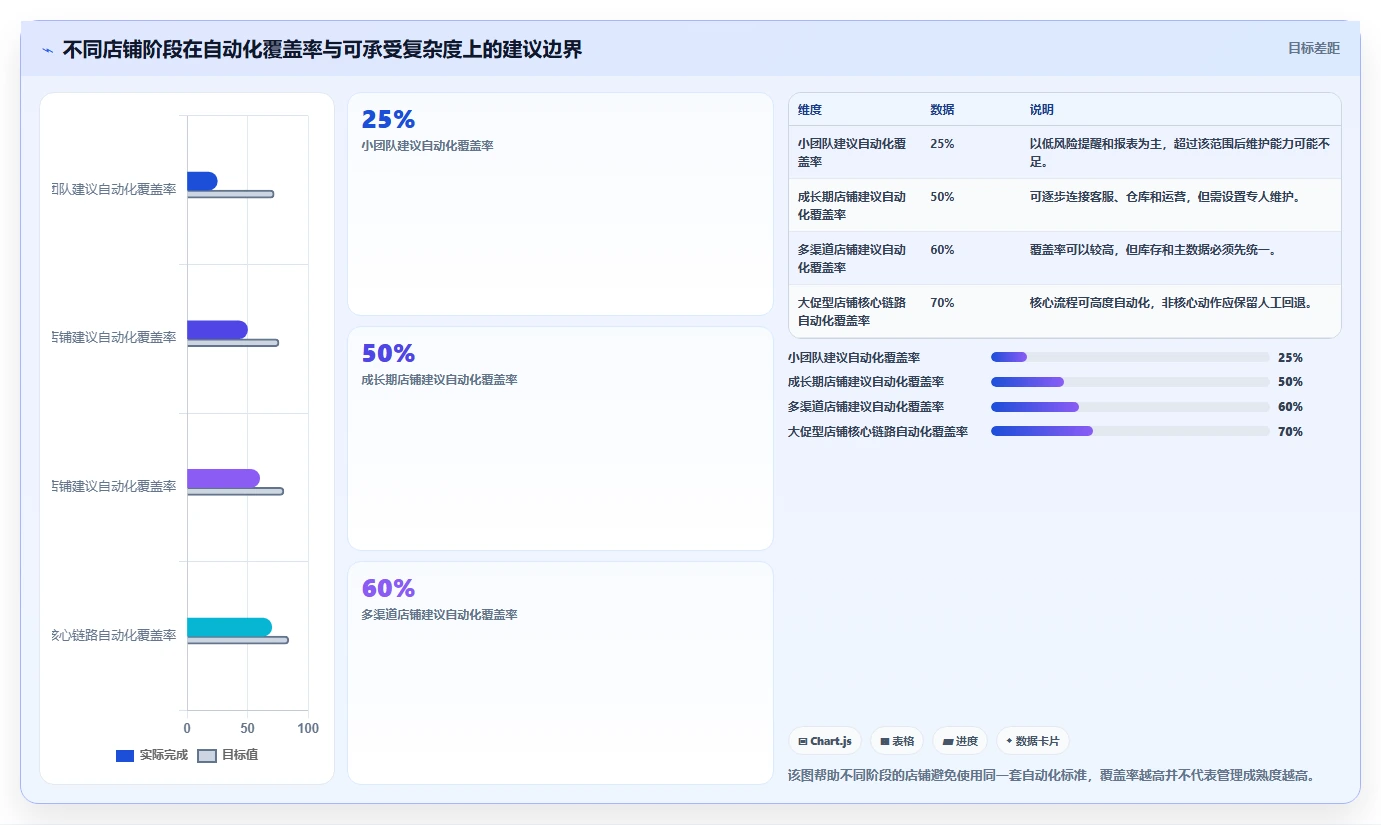The height and width of the screenshot is (825, 1381).
Task: Click the 维度 table column header
Action: coord(810,110)
